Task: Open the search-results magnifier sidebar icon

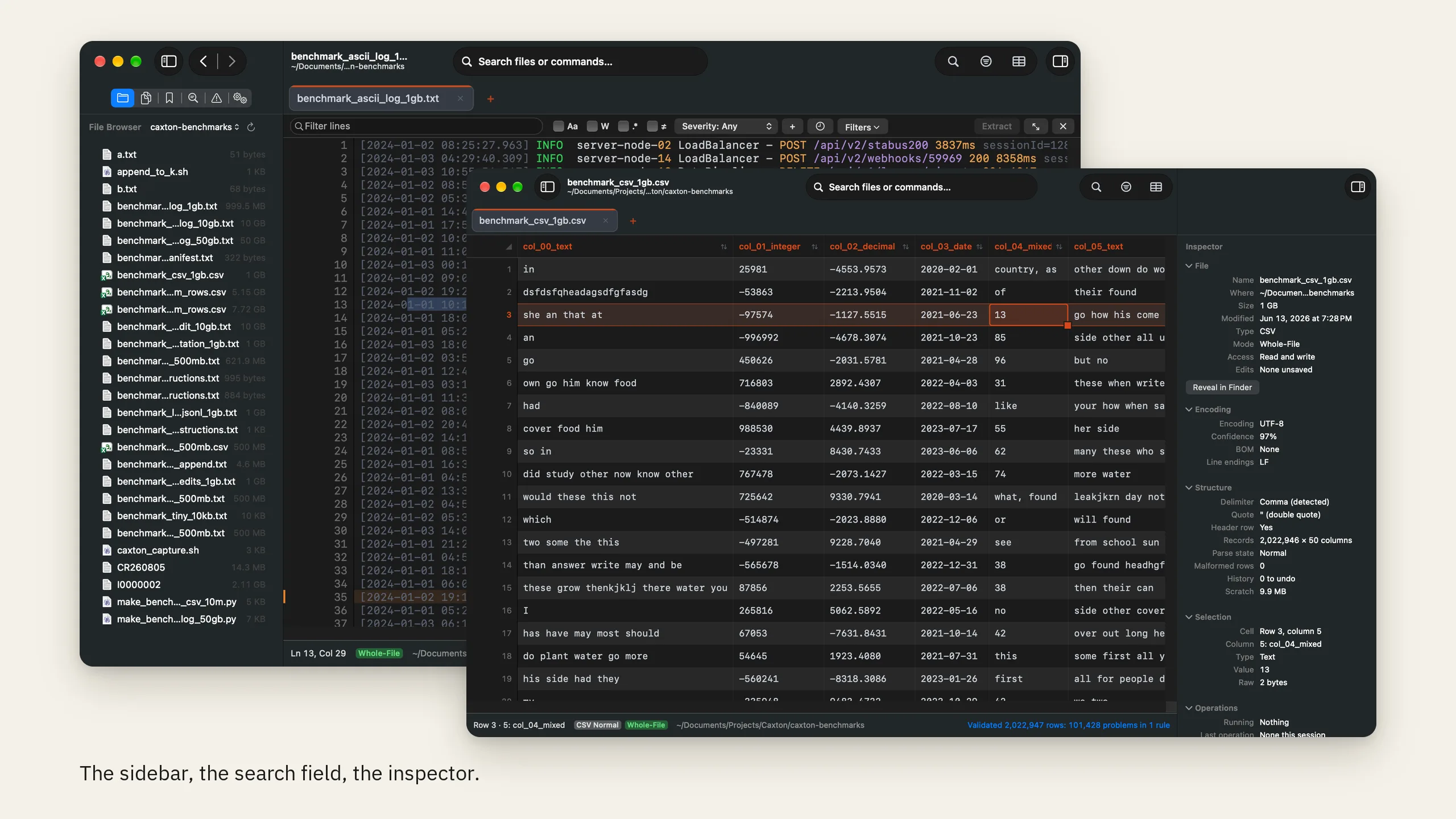Action: (x=193, y=98)
